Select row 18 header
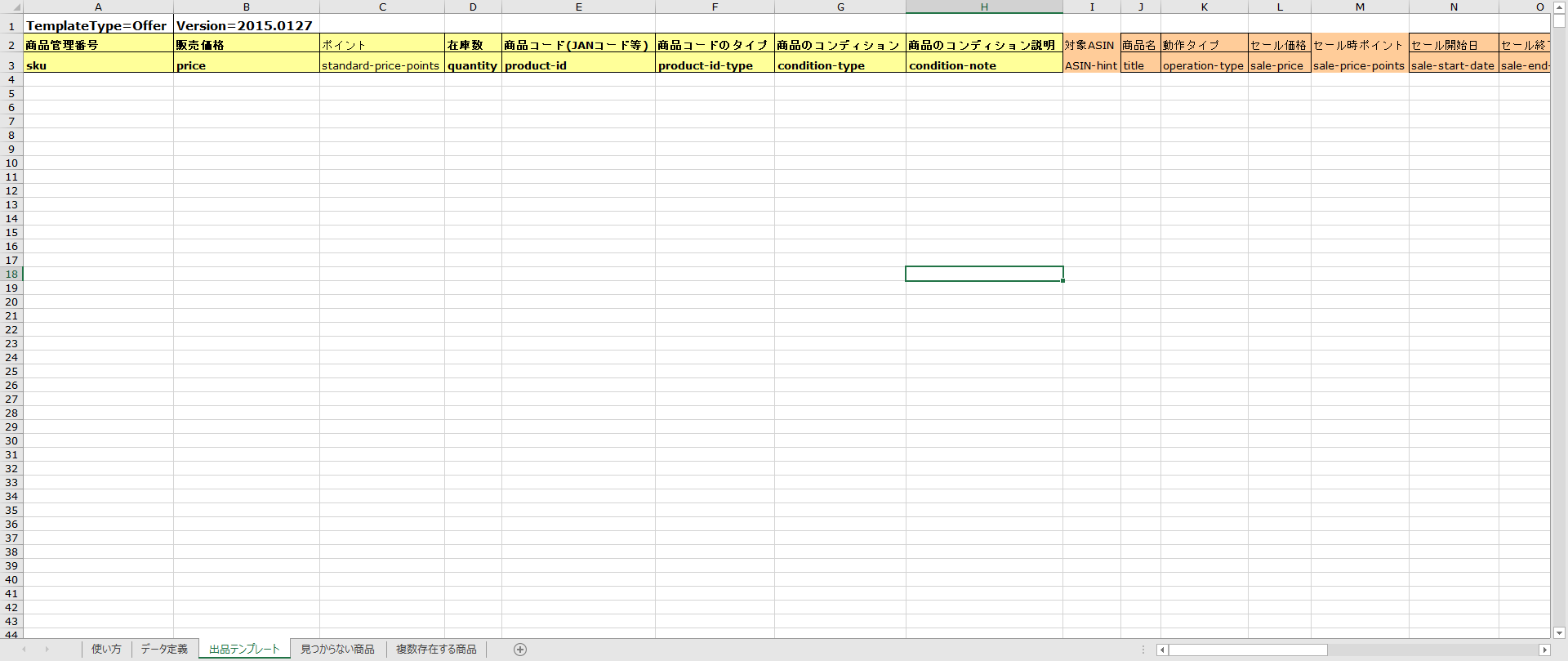 (11, 275)
